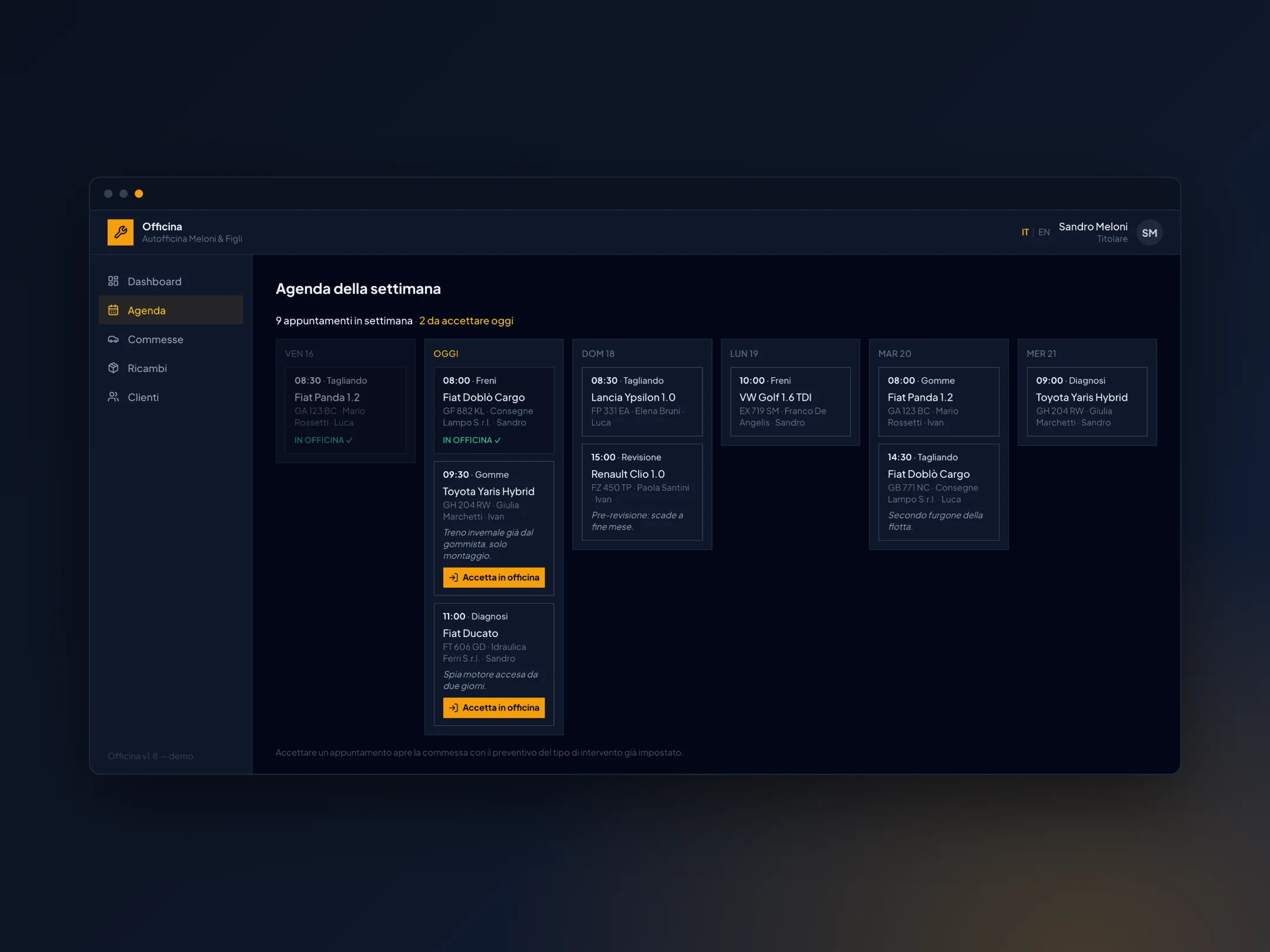Click the Sandro Meloni user name
The image size is (1270, 952).
[x=1093, y=226]
